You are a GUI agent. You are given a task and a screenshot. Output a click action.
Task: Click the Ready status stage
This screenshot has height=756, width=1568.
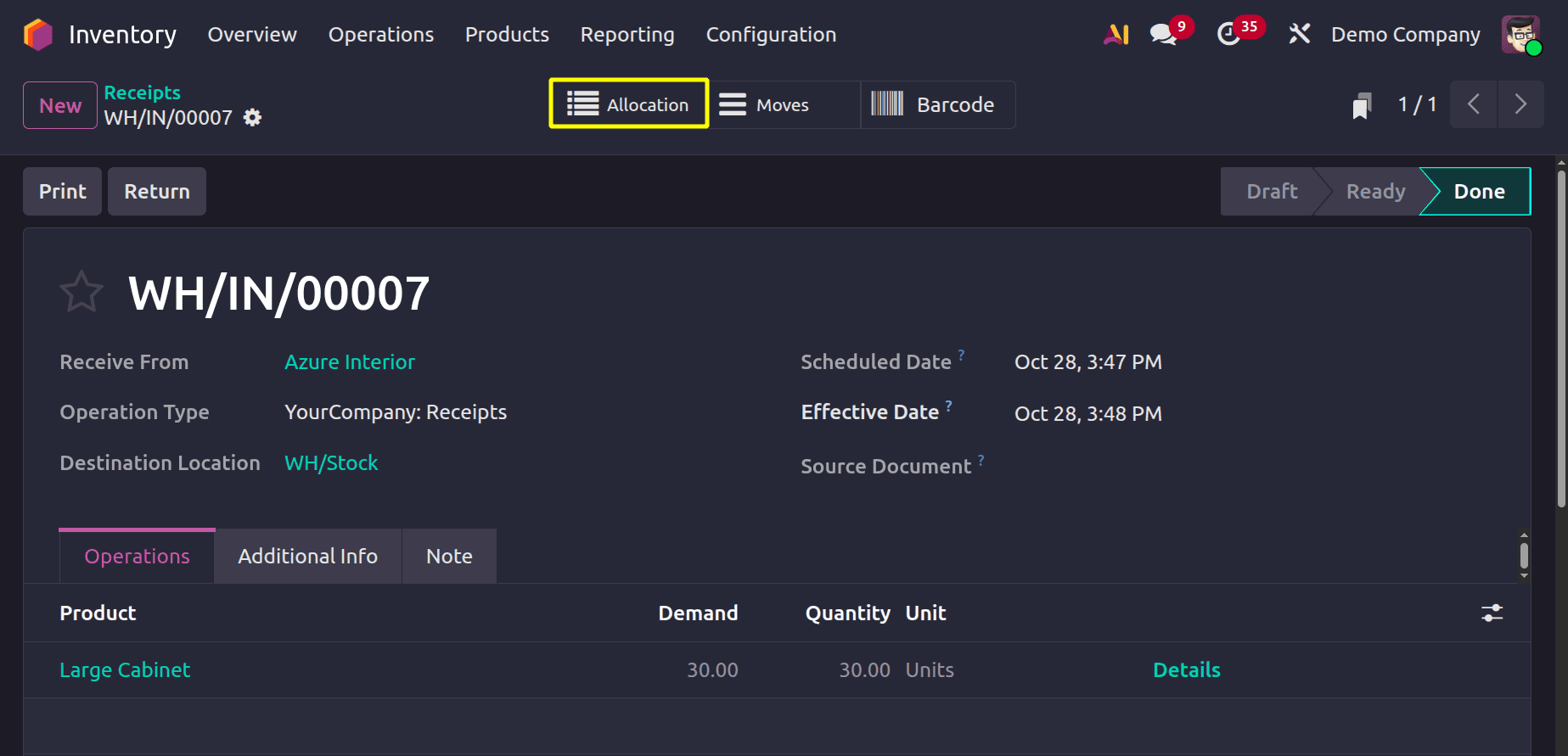tap(1375, 192)
